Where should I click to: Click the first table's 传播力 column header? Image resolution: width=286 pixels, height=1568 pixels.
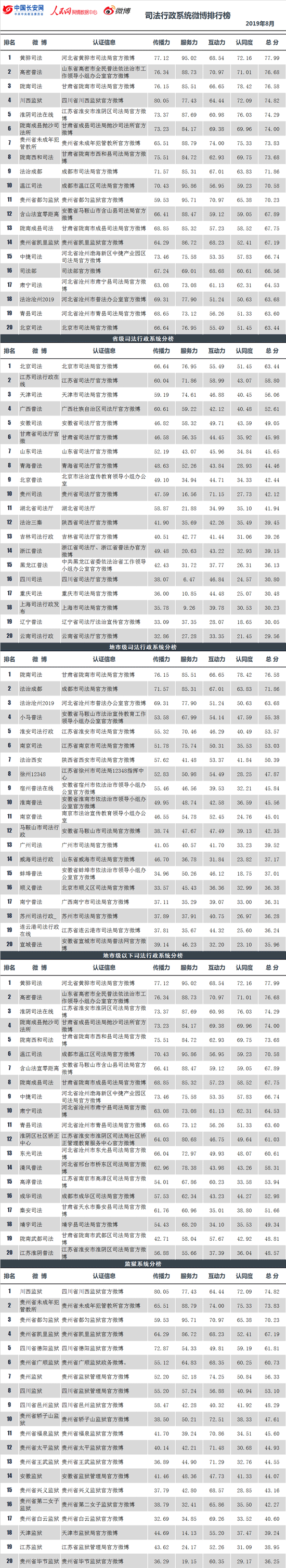pyautogui.click(x=162, y=43)
